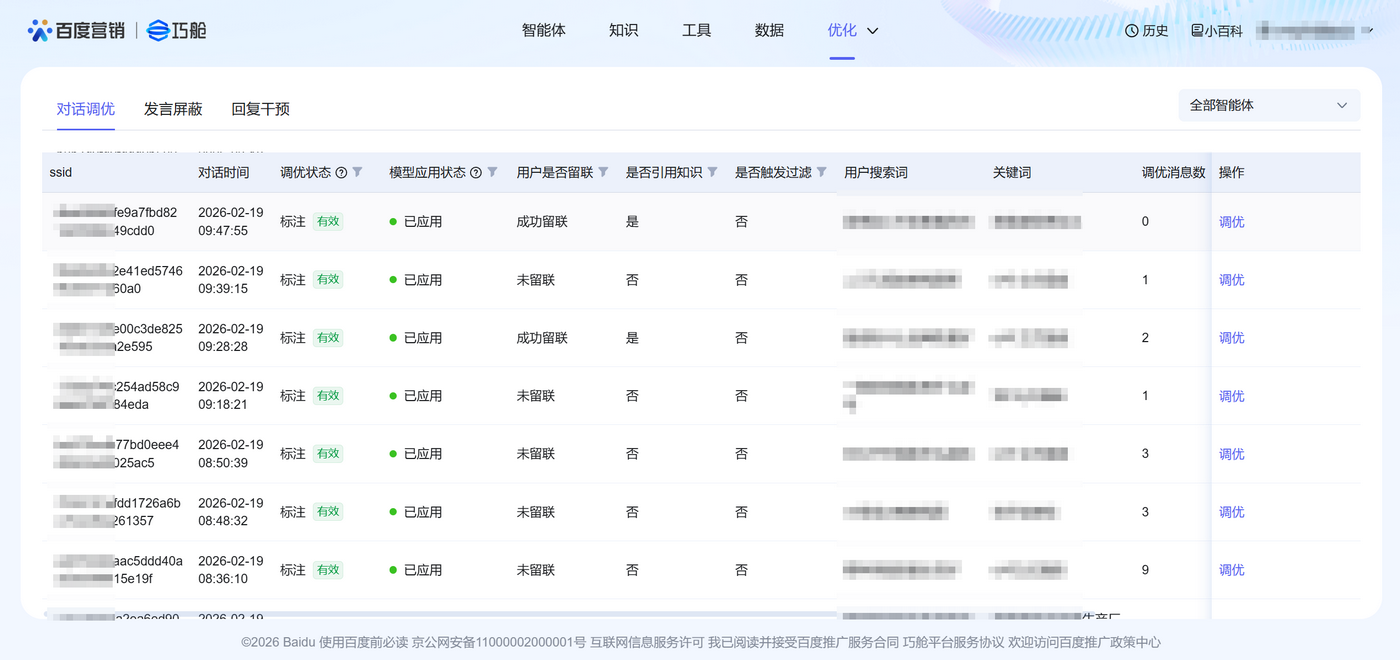点击「模型应用状态」旁的问号提示图标
Image resolution: width=1400 pixels, height=660 pixels.
coord(475,172)
